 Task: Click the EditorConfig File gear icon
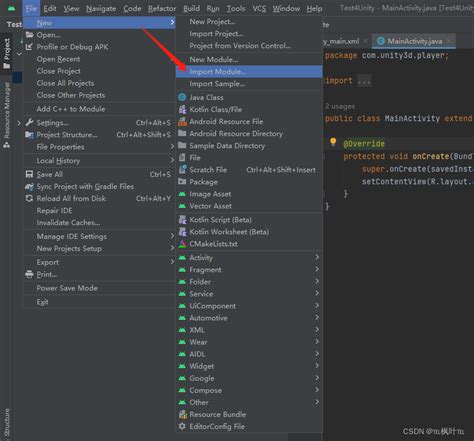(182, 426)
